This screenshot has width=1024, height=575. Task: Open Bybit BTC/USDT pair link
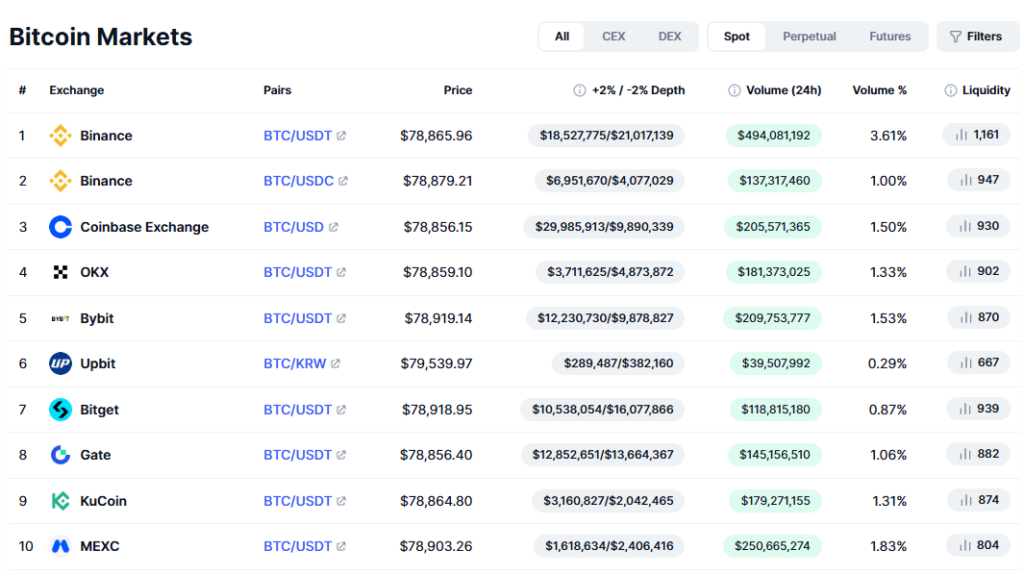tap(297, 318)
